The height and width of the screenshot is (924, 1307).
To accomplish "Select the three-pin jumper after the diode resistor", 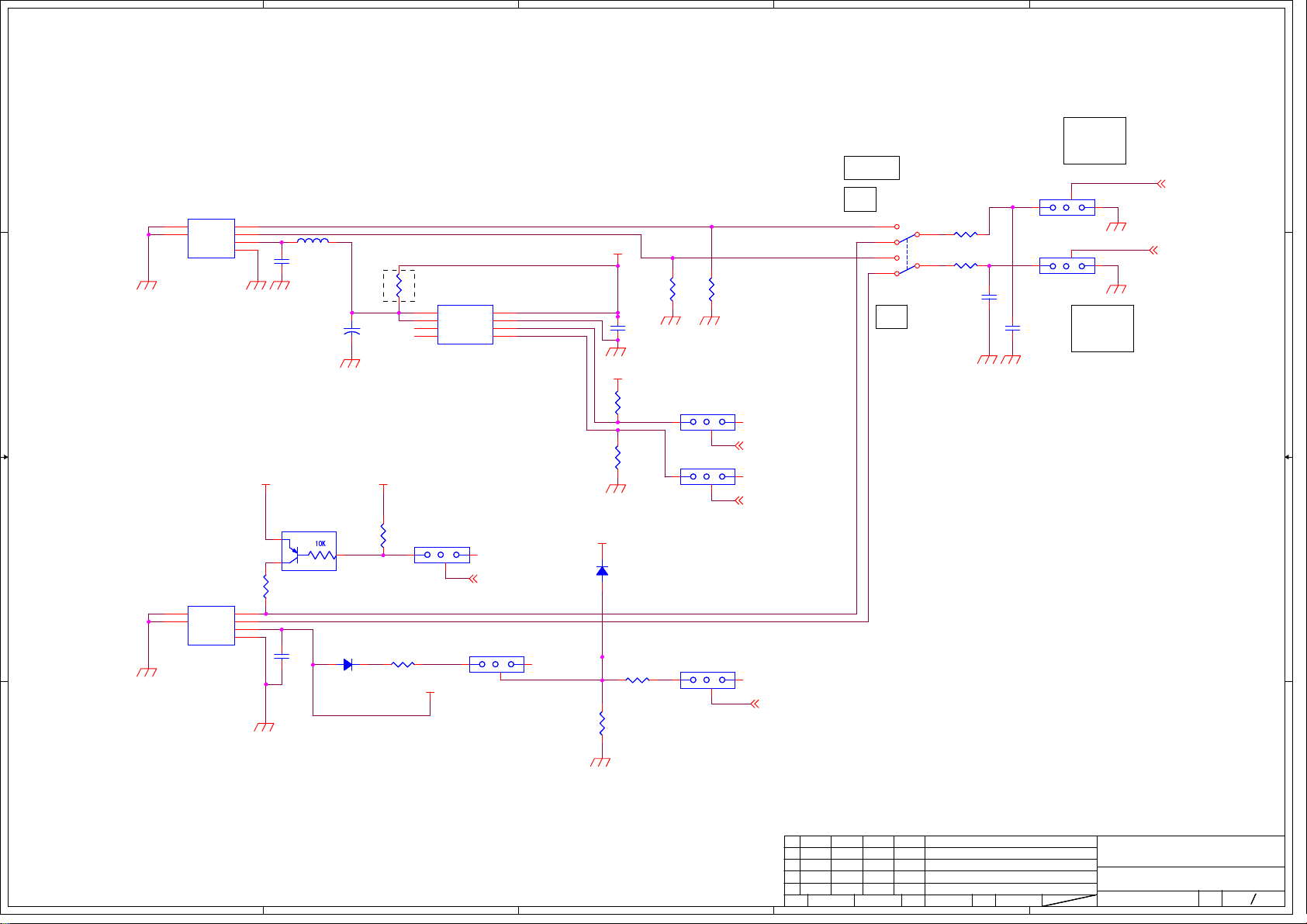I will (x=496, y=664).
